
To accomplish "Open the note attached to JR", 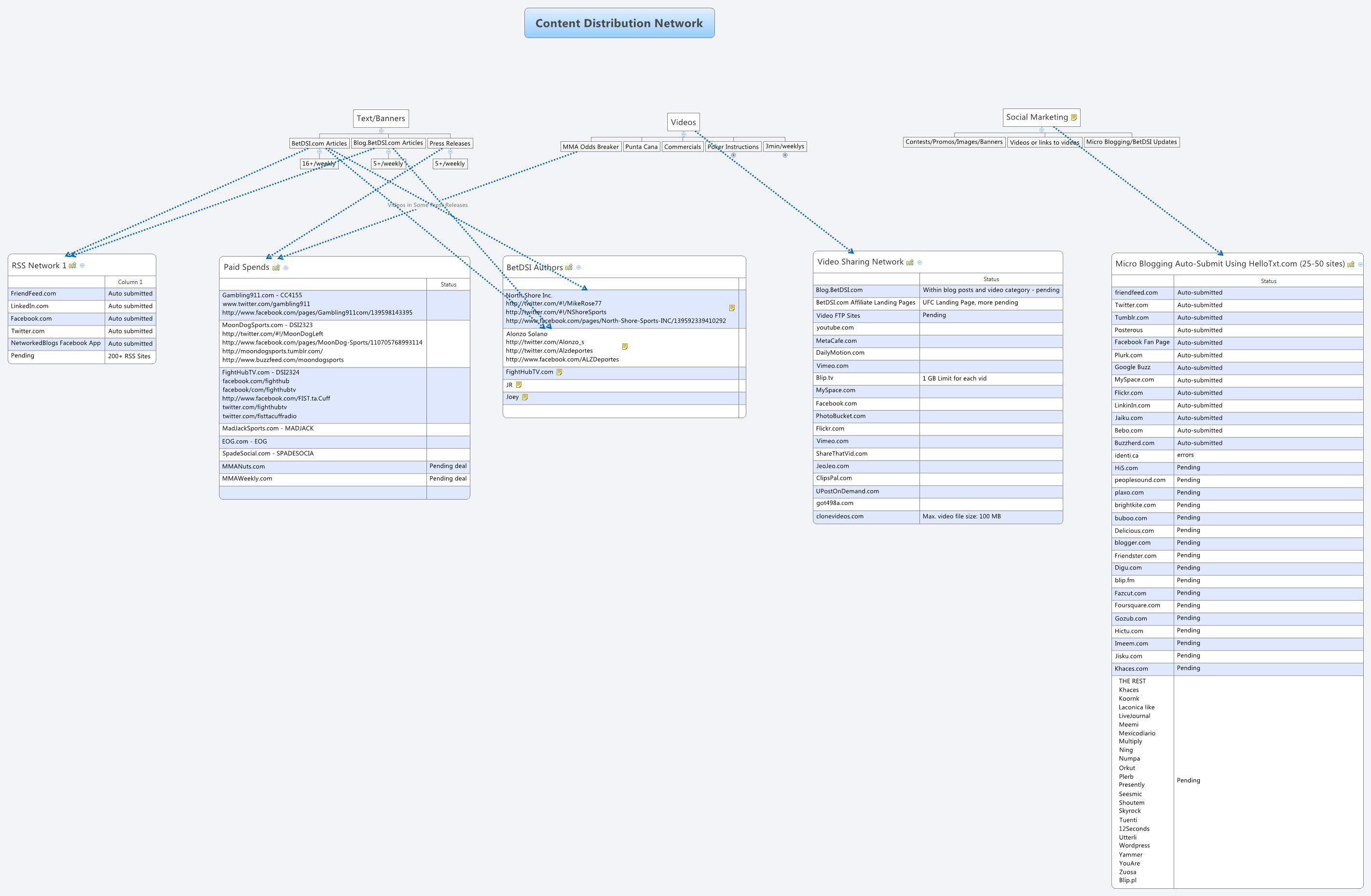I will pos(519,385).
